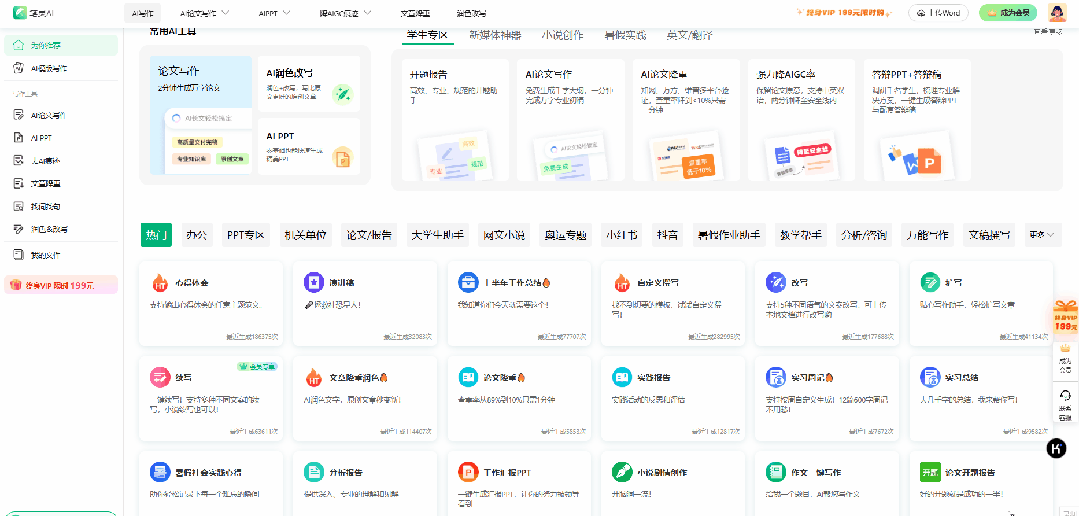The height and width of the screenshot is (516, 1079).
Task: Select the 奥运专题 category chip
Action: [x=565, y=235]
